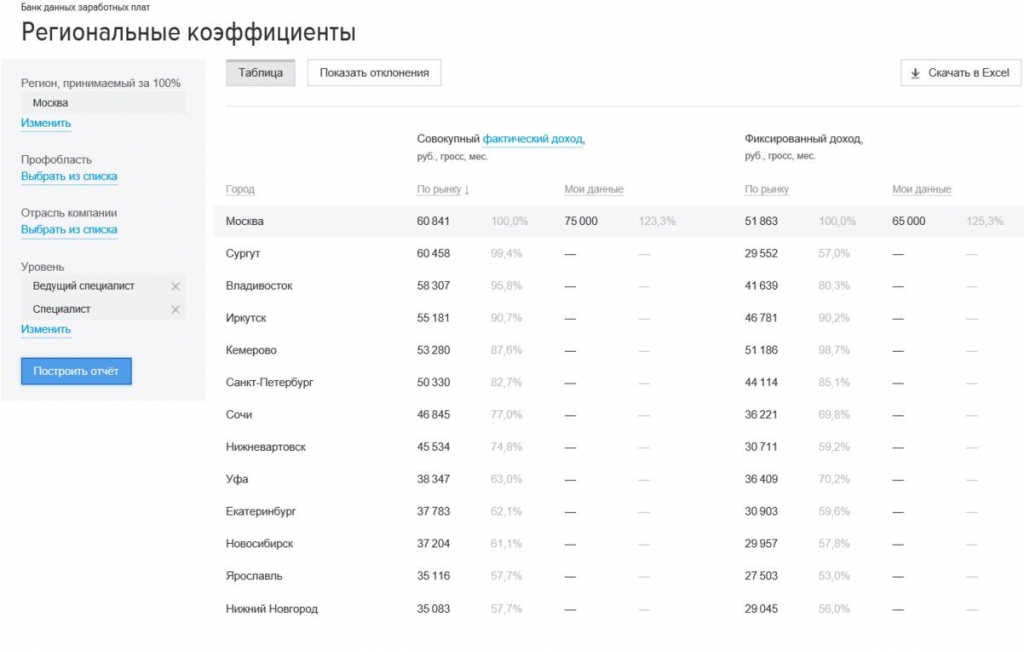The image size is (1024, 652).
Task: Sort table by Город column
Action: click(240, 190)
